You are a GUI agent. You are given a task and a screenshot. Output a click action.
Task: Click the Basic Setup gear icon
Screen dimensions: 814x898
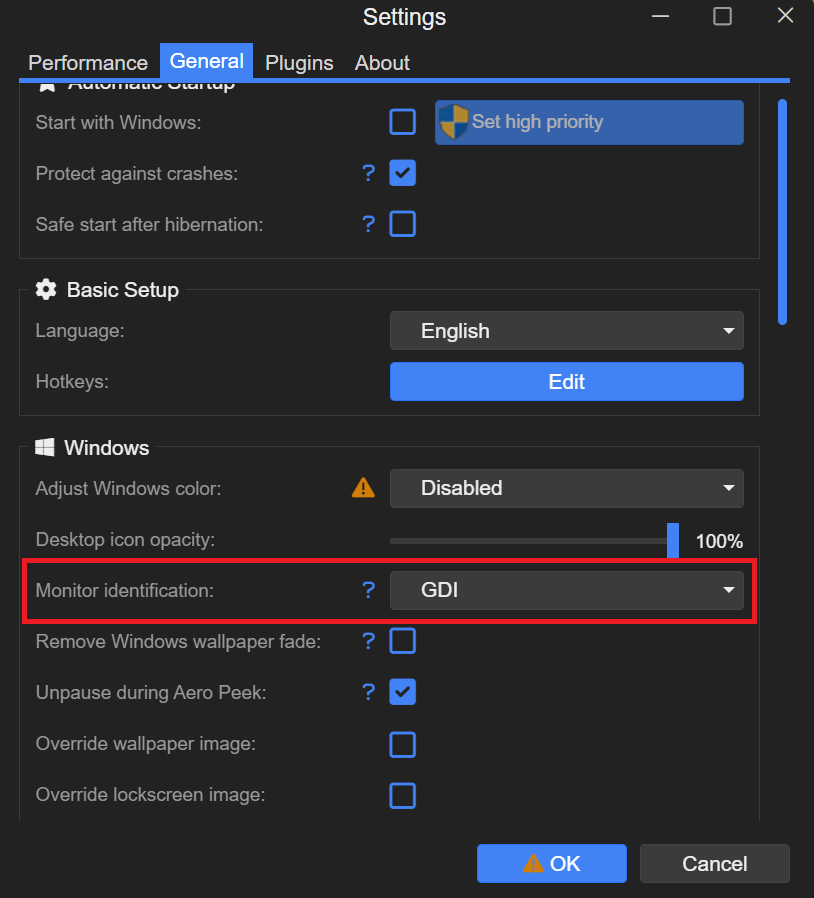[45, 290]
